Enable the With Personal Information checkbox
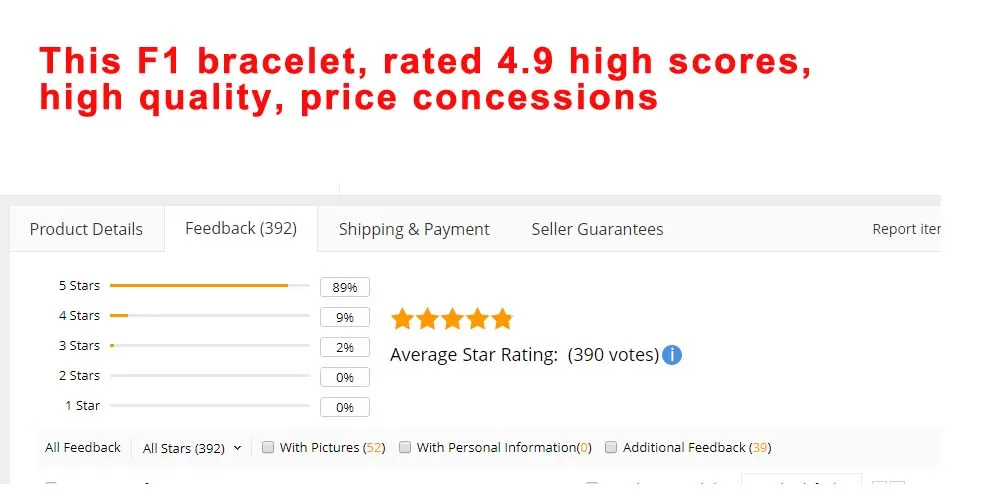This screenshot has height=500, width=1000. [x=404, y=447]
